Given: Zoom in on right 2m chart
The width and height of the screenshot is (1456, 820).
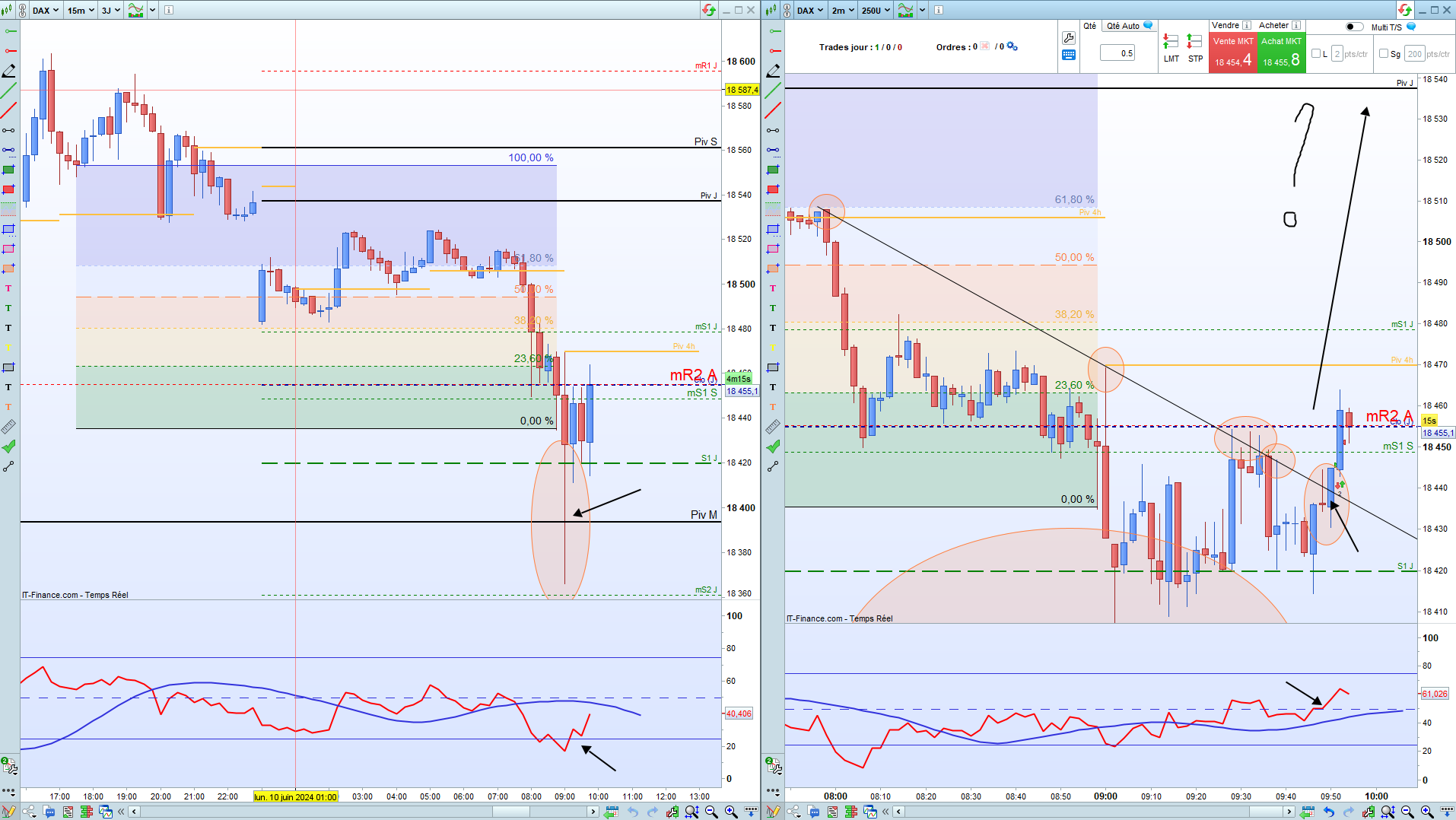Looking at the screenshot, I should pos(1427,812).
